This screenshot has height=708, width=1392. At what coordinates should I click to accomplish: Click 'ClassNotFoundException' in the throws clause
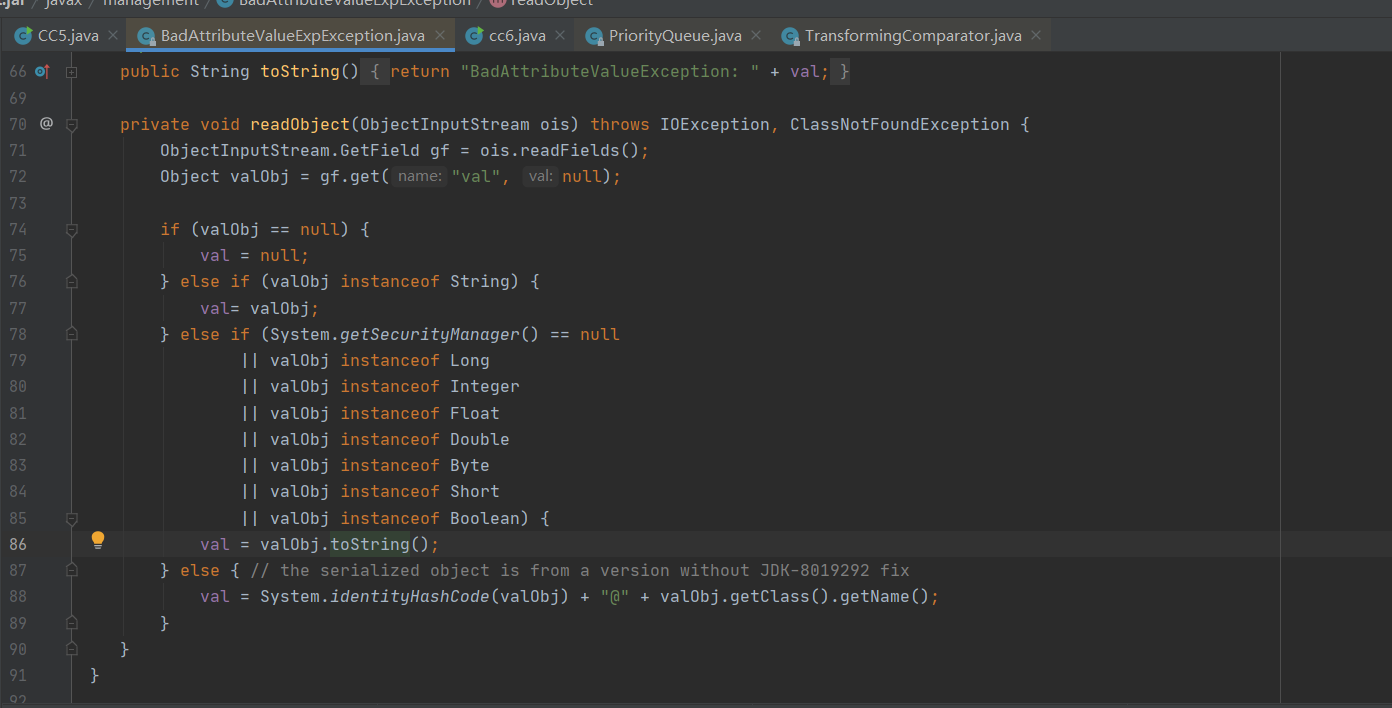pos(900,124)
